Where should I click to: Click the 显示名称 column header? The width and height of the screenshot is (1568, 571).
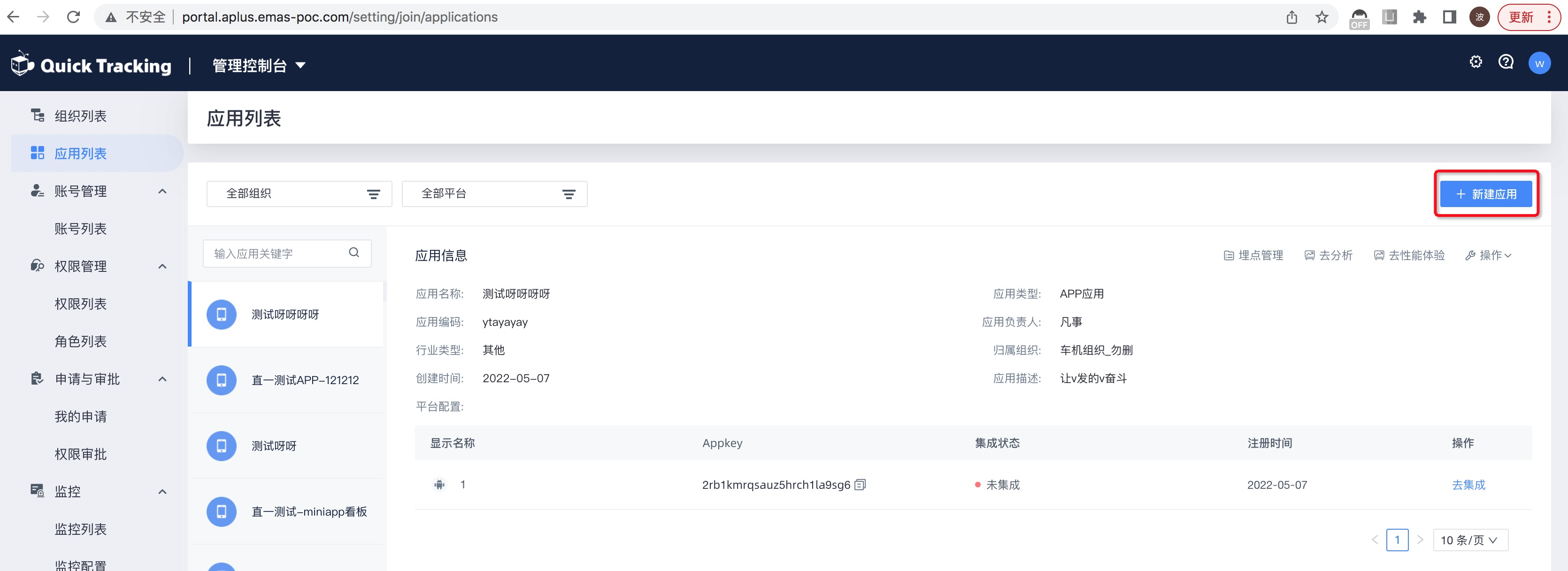tap(452, 442)
